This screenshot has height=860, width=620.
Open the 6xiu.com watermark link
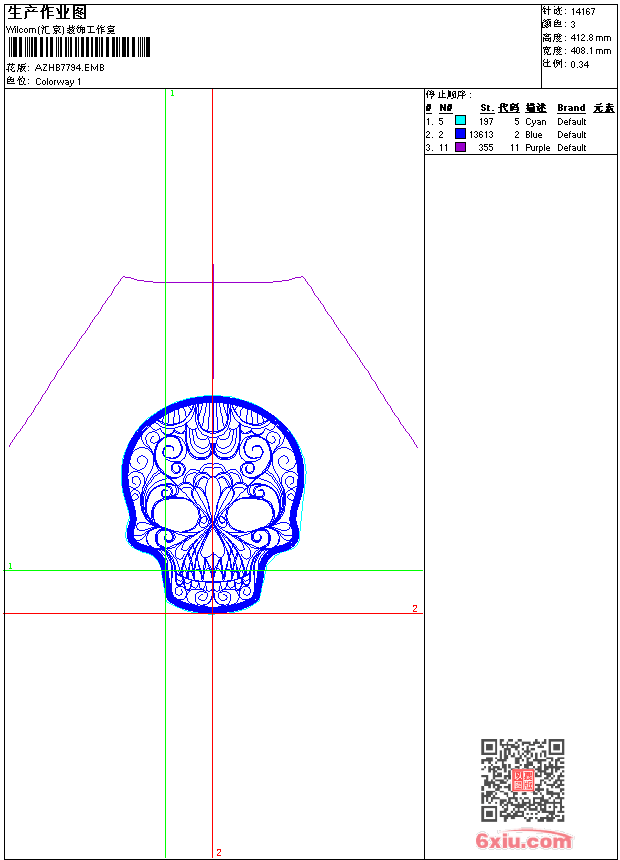[524, 841]
